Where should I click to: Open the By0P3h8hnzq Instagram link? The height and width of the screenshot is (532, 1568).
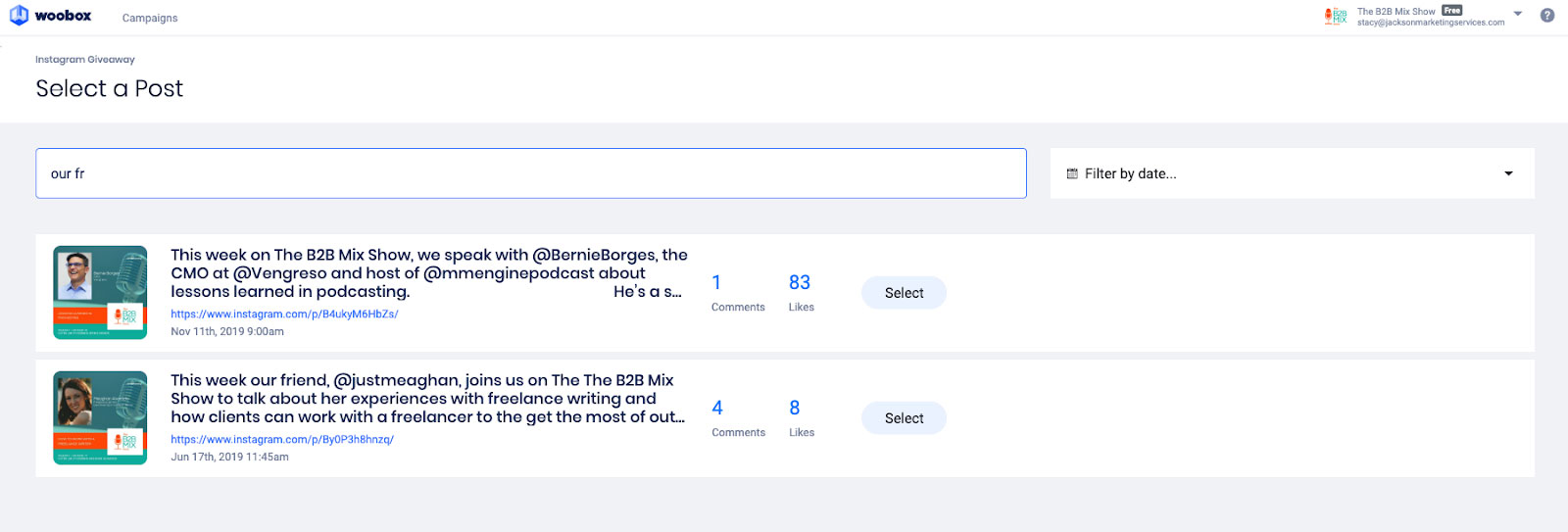click(x=282, y=440)
